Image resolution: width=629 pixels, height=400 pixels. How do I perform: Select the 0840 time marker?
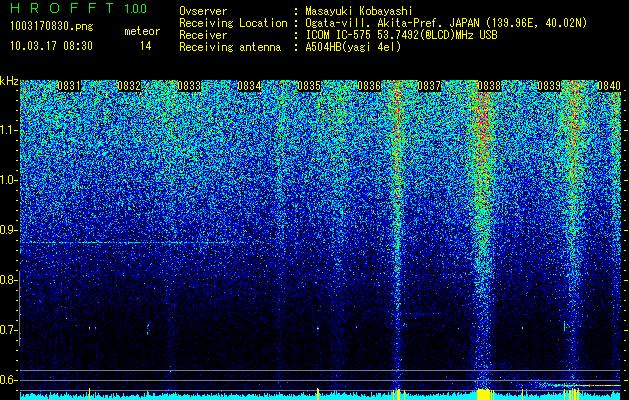[609, 86]
